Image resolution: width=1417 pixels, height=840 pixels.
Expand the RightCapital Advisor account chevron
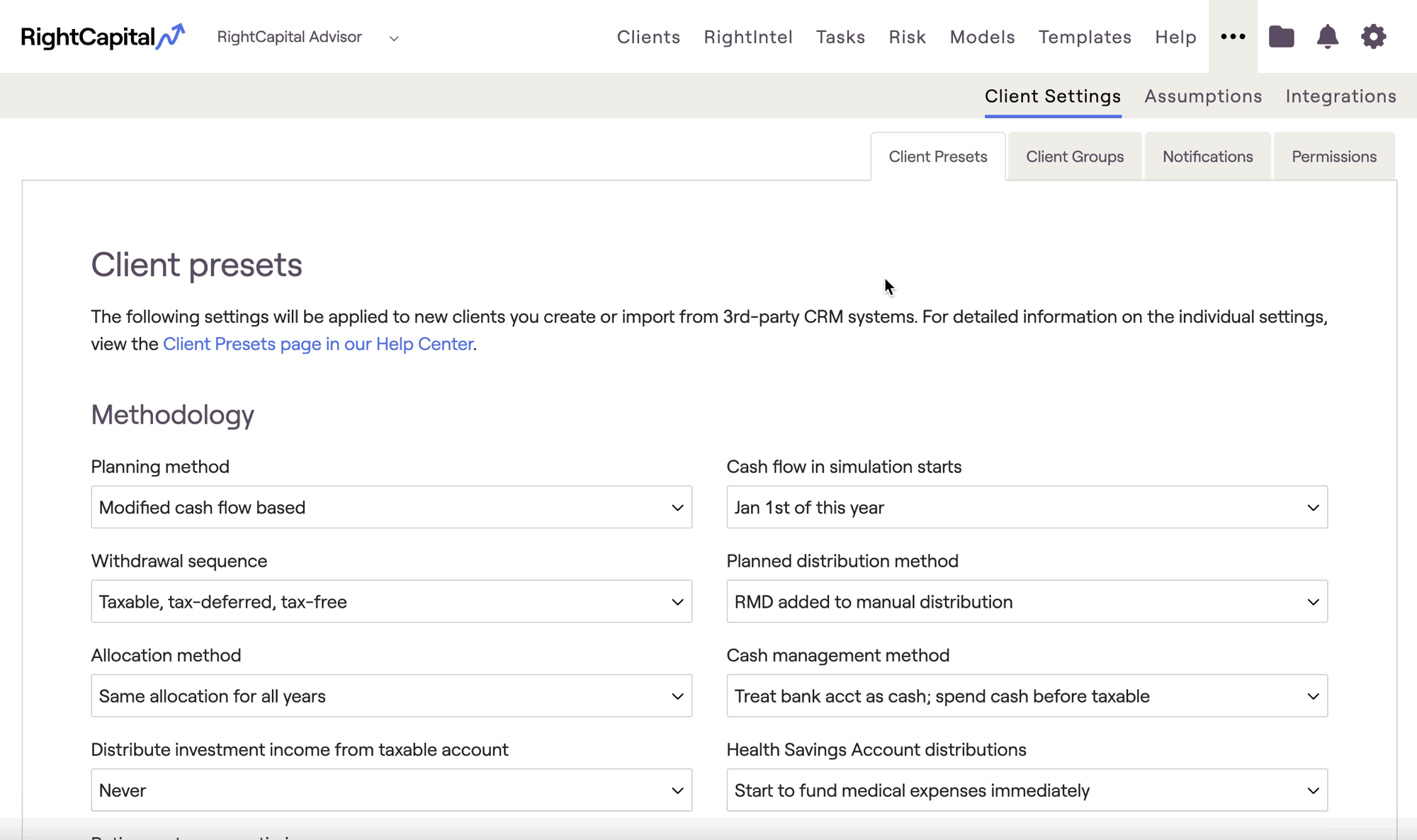[x=394, y=38]
